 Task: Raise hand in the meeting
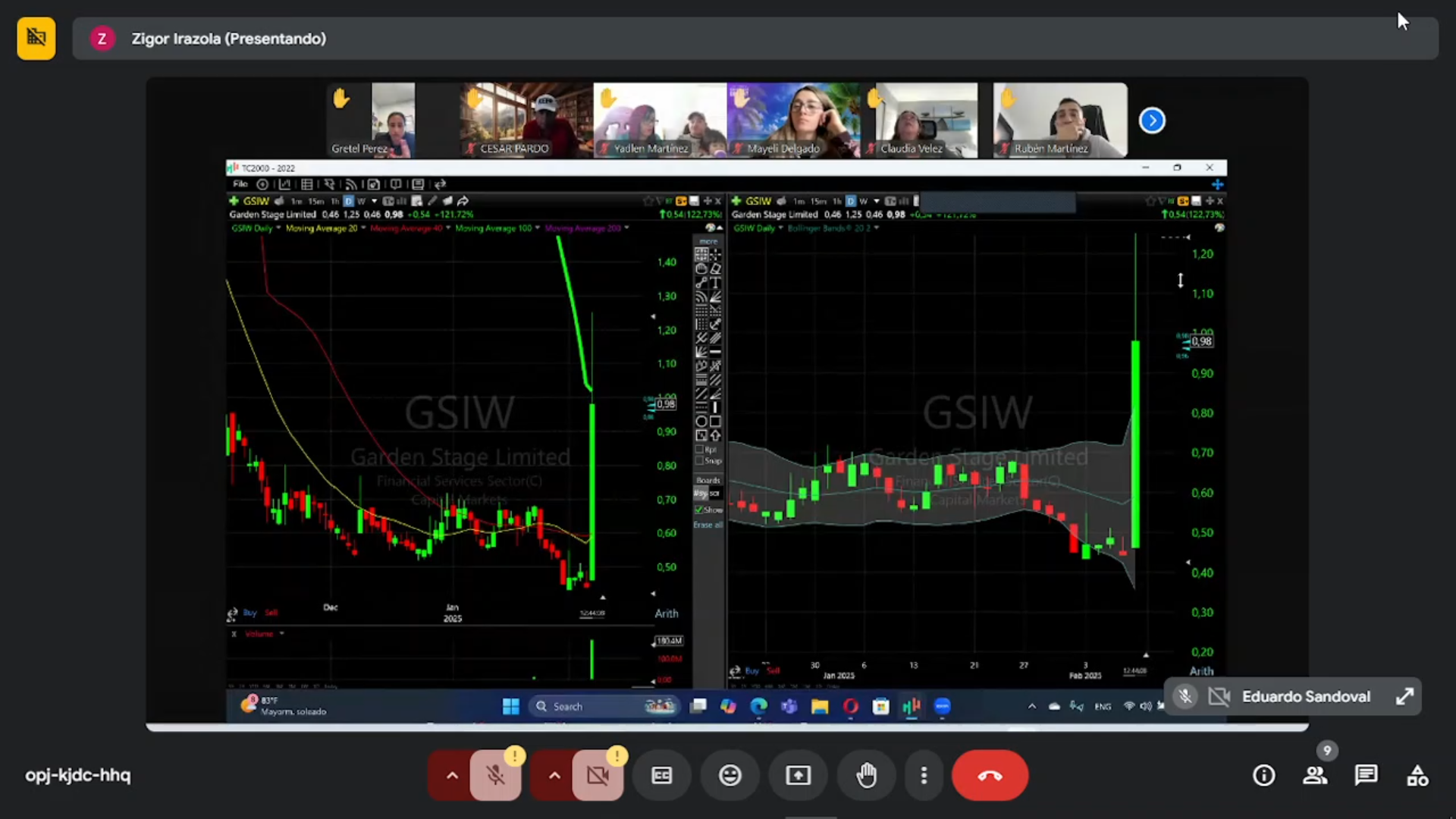pos(866,775)
